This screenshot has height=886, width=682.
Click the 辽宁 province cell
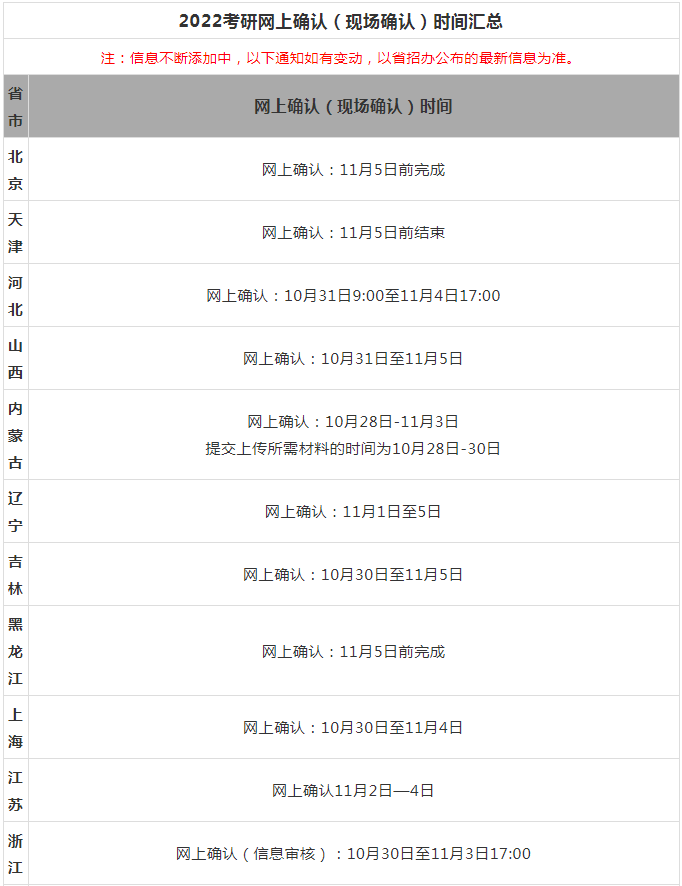[x=15, y=511]
